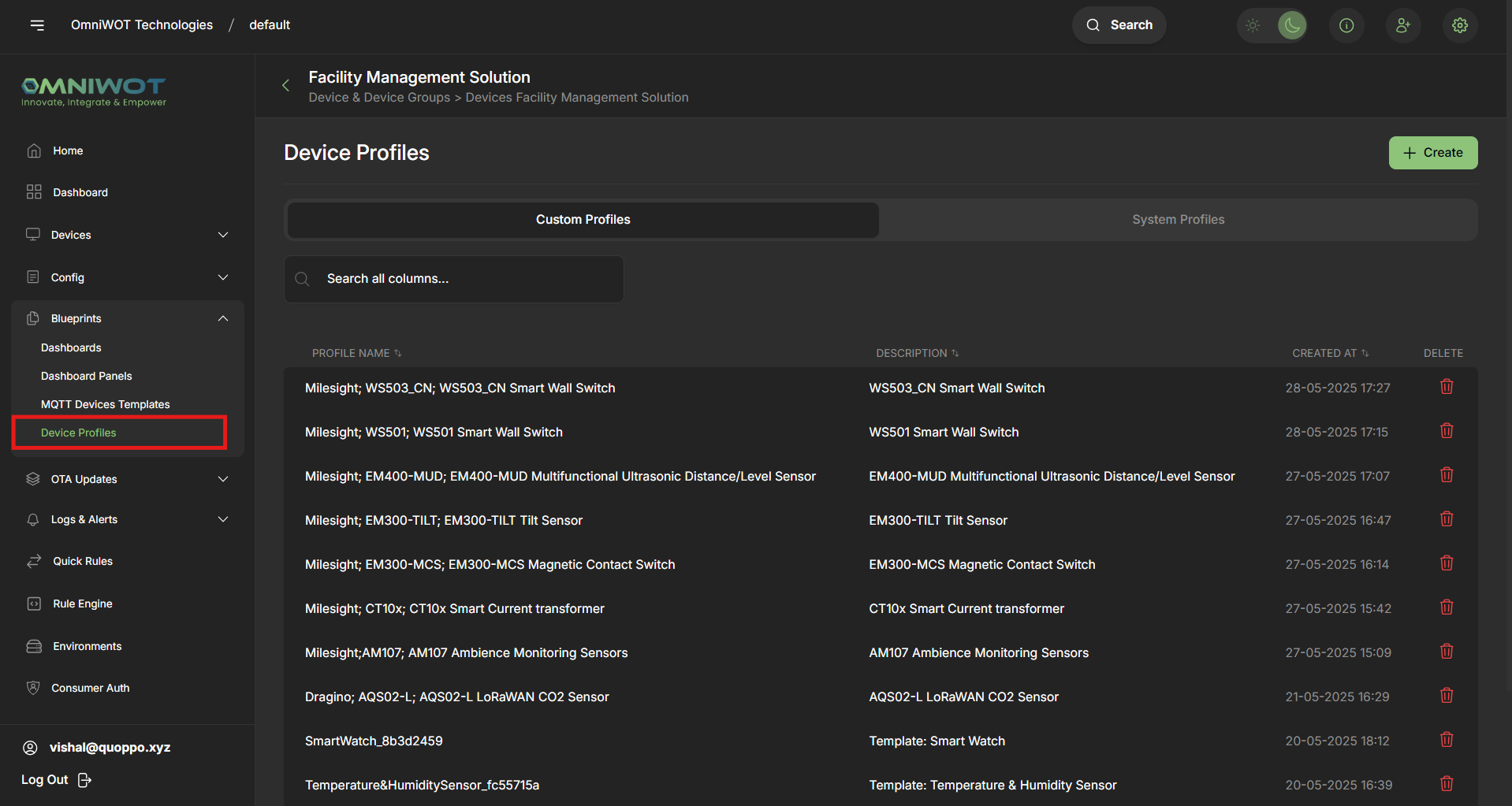Click Log Out at sidebar bottom
The image size is (1512, 806).
point(43,779)
